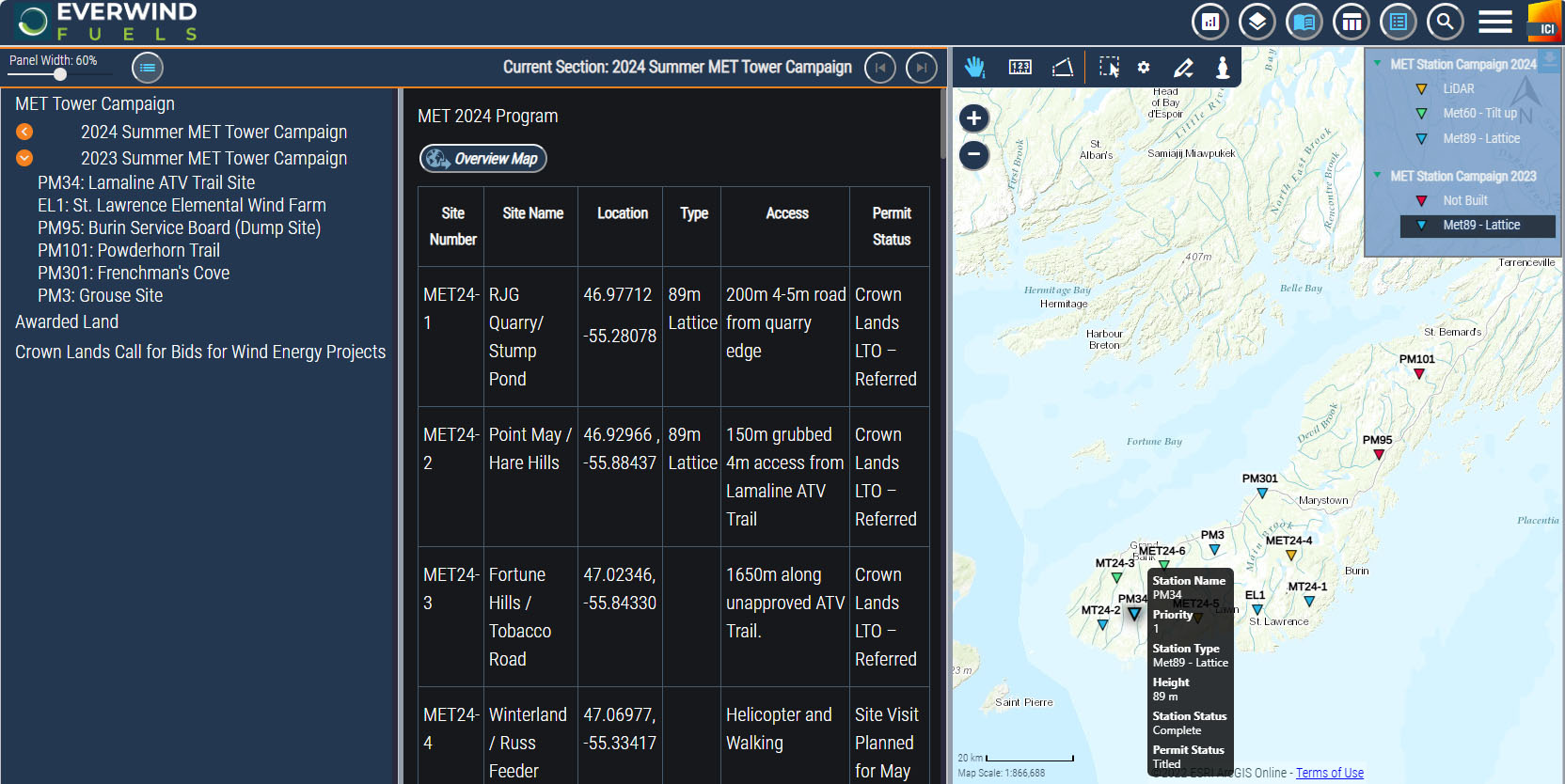Zoom in on the map with plus button
This screenshot has width=1565, height=784.
pos(973,118)
